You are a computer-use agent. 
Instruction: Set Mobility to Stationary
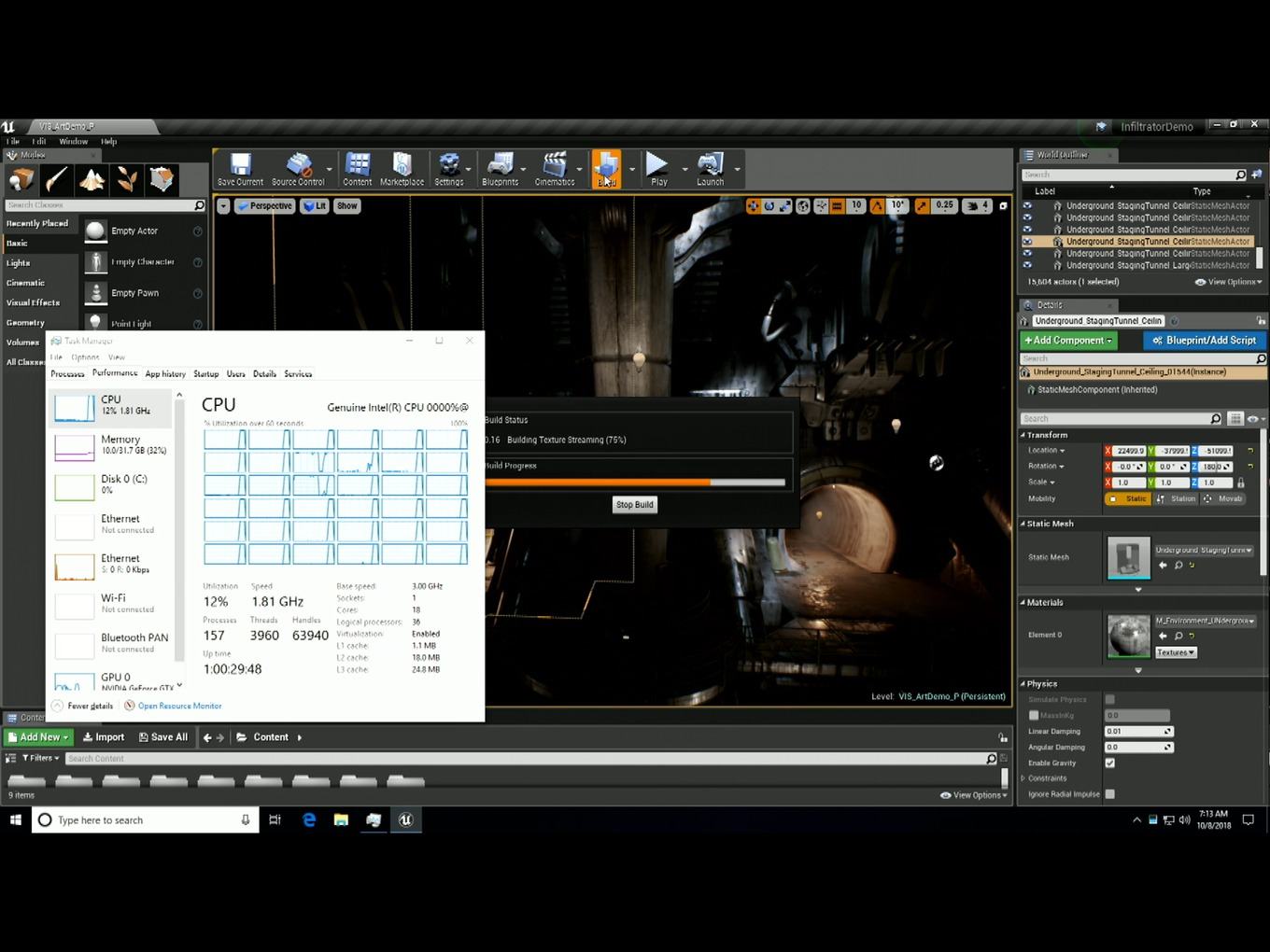coord(1176,498)
